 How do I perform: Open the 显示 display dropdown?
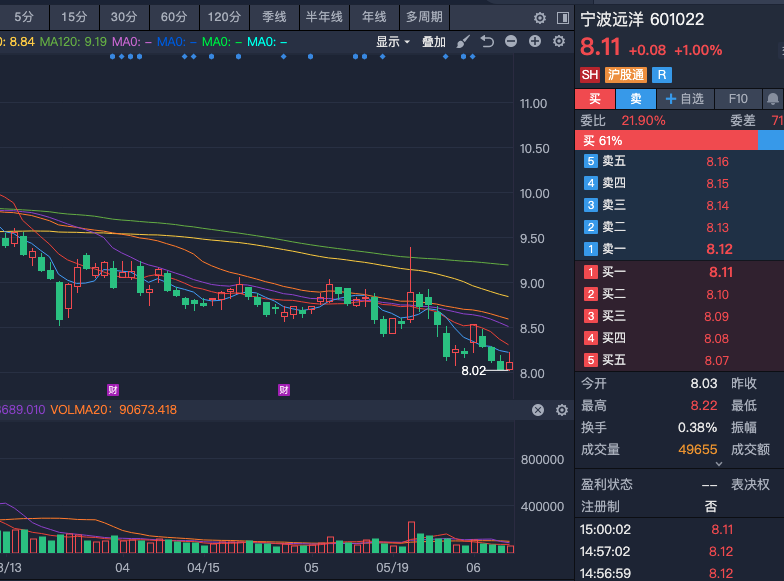pyautogui.click(x=393, y=42)
